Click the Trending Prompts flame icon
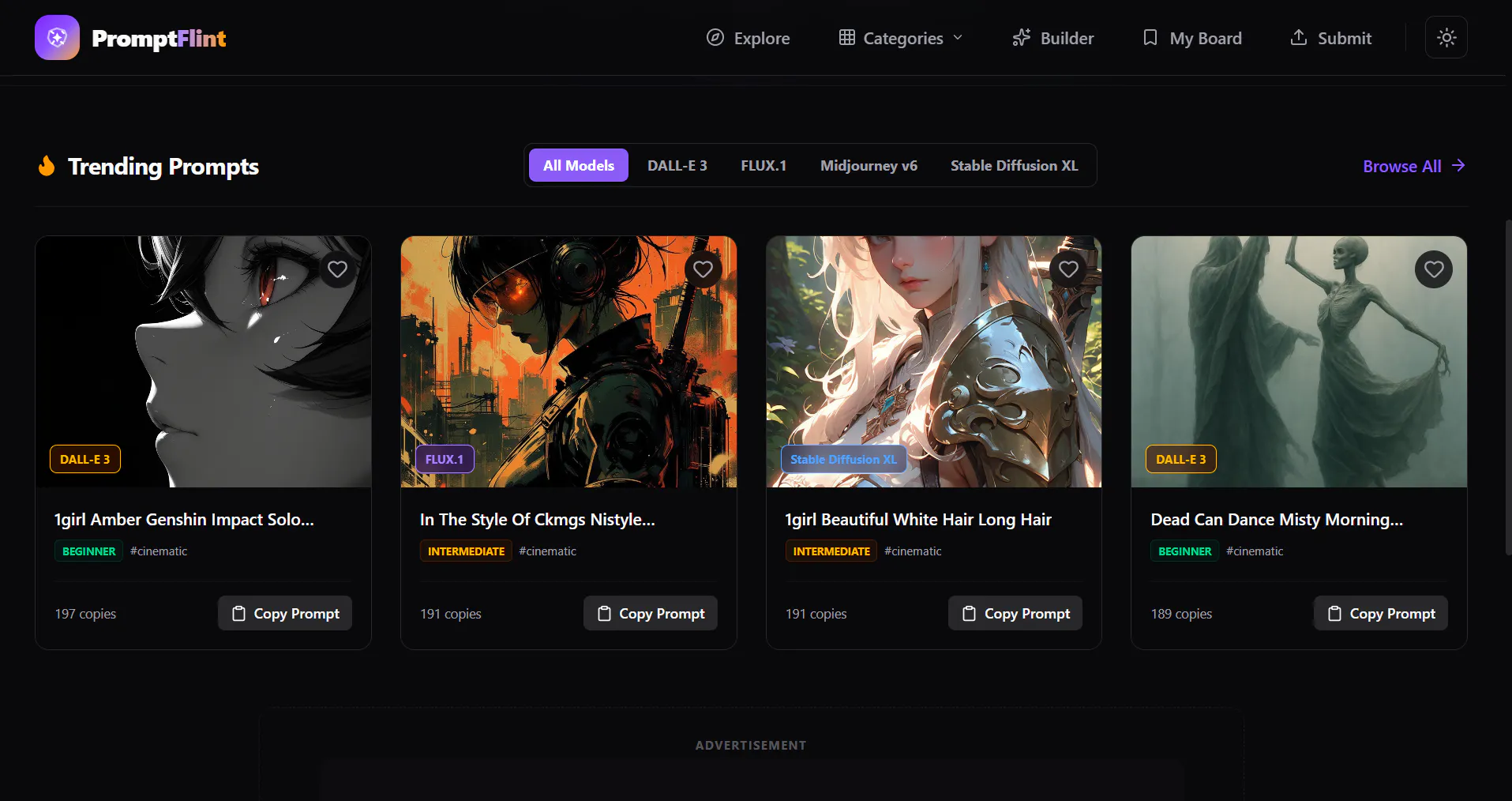 tap(47, 166)
